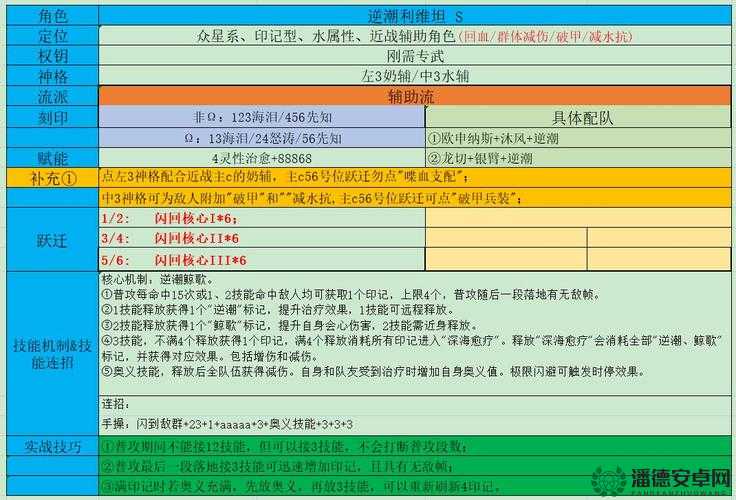Select the '1/2: 闪回核心I*6' cell
The image size is (736, 500).
point(262,218)
